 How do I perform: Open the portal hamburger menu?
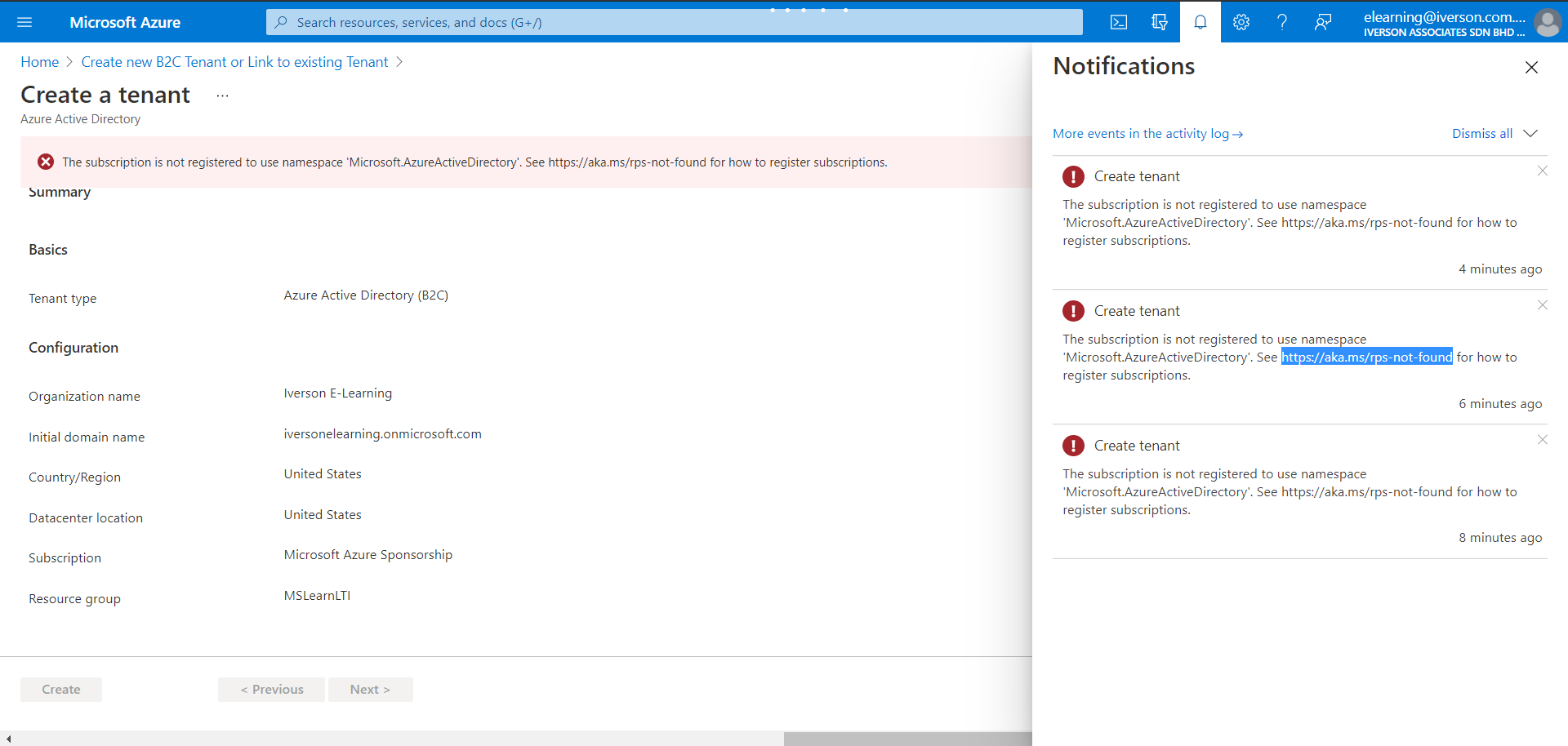click(x=24, y=22)
